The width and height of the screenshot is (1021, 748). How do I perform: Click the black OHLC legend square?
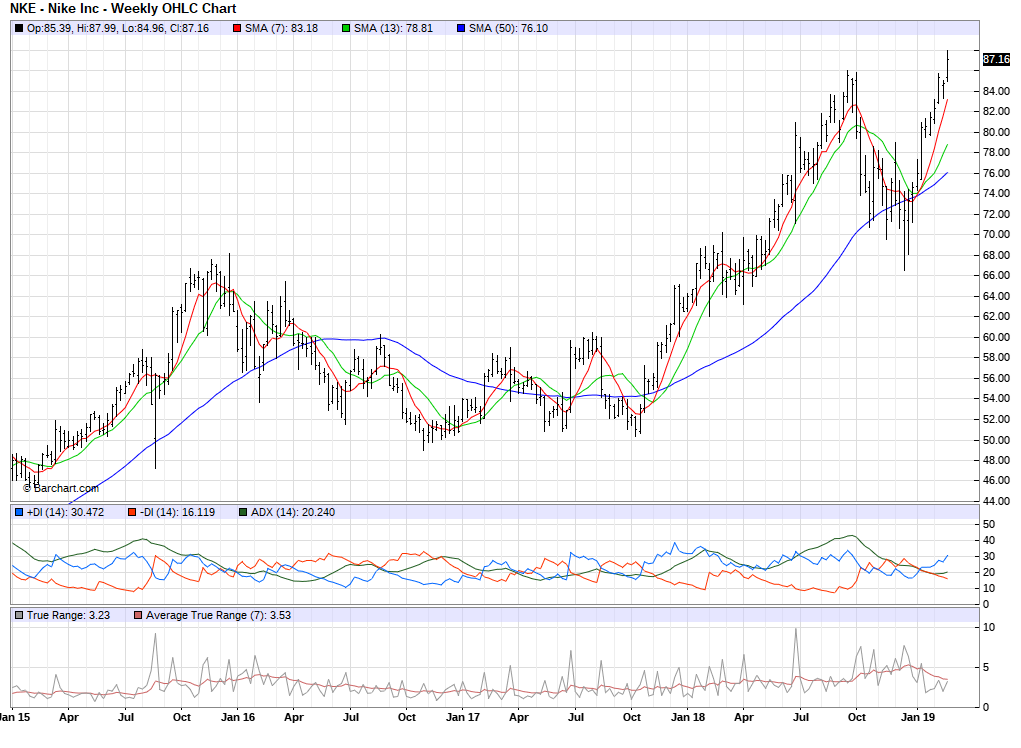click(x=19, y=28)
